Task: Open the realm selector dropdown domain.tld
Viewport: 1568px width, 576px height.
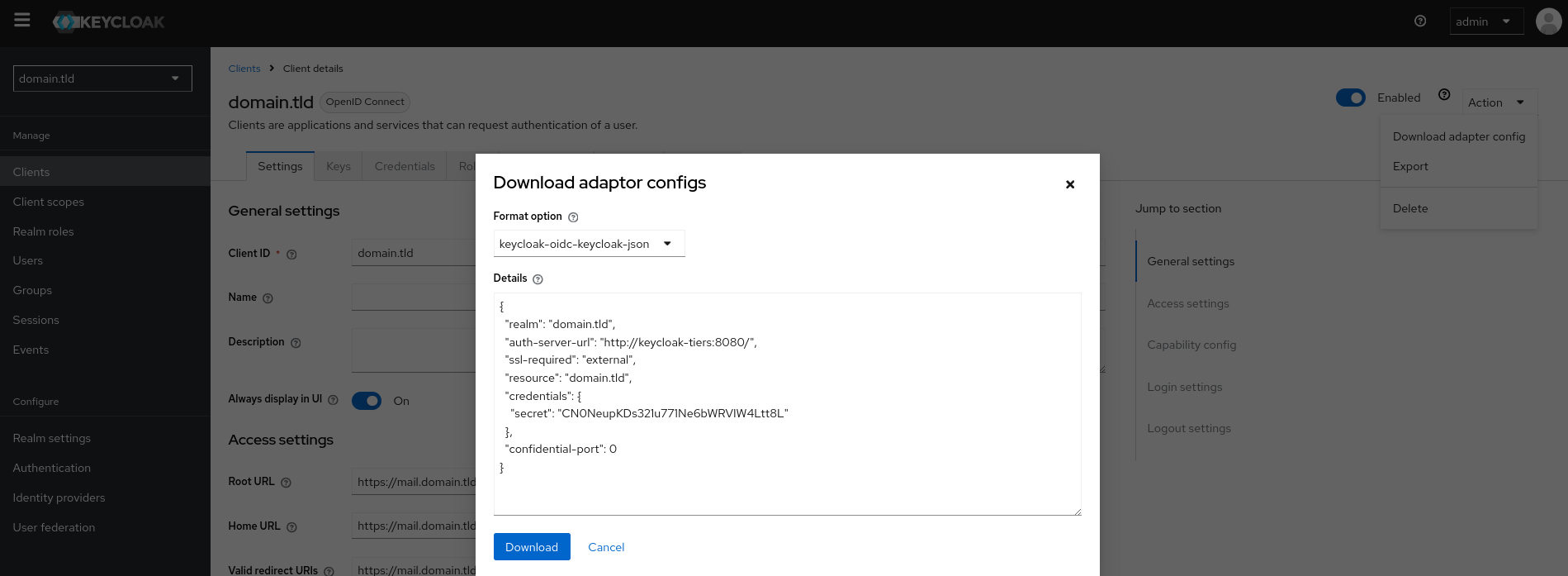Action: [102, 79]
